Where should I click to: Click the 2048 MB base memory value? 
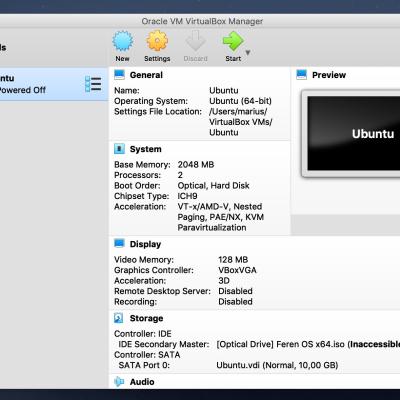pos(196,165)
